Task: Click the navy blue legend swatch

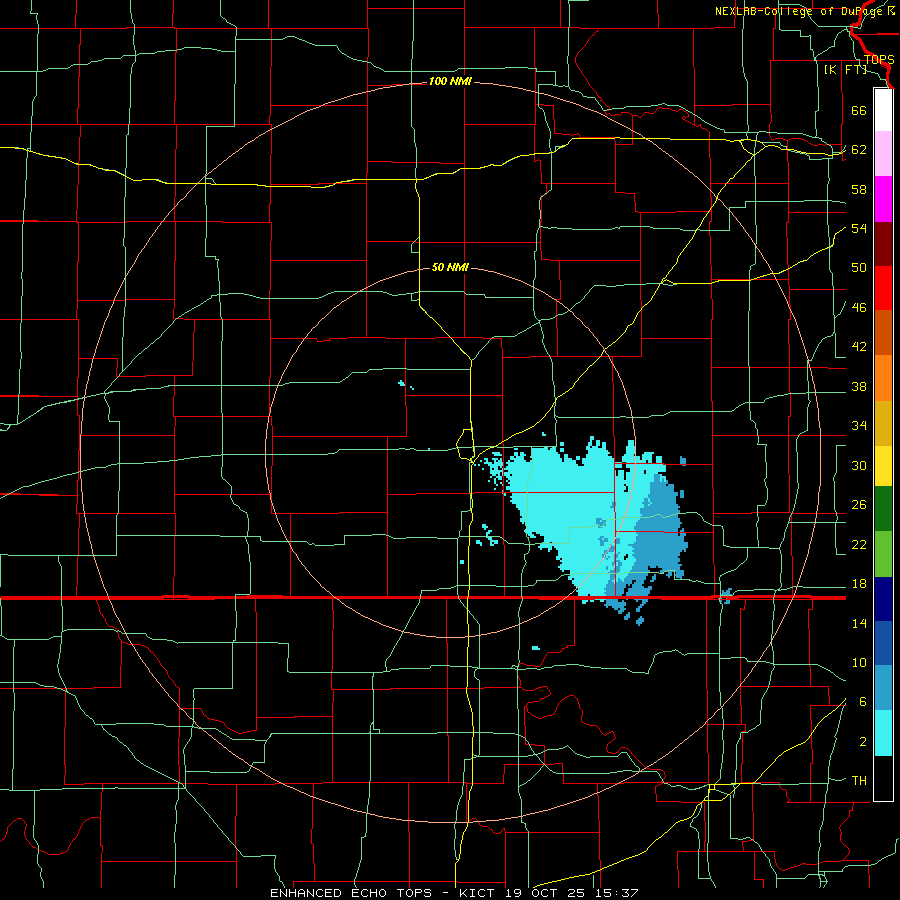Action: [883, 599]
